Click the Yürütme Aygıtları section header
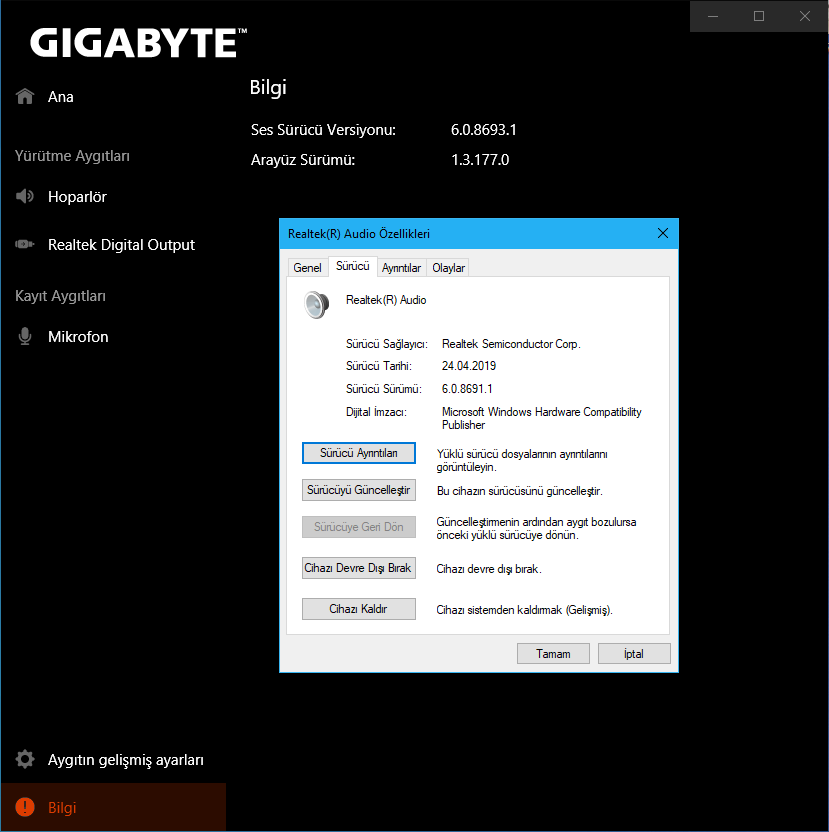Viewport: 829px width, 832px height. click(x=72, y=156)
